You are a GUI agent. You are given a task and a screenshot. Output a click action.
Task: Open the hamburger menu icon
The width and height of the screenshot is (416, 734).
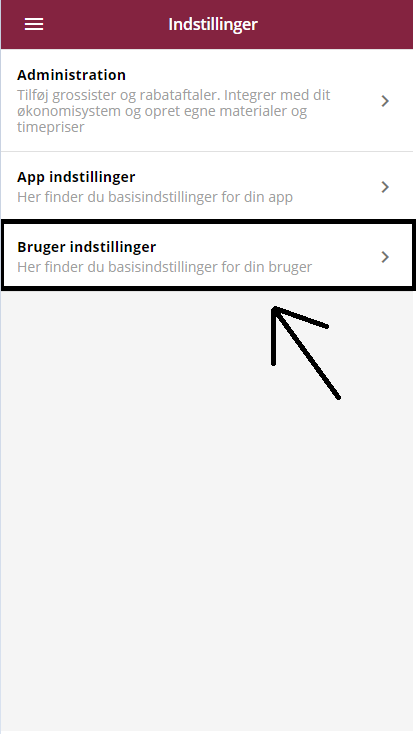(34, 24)
